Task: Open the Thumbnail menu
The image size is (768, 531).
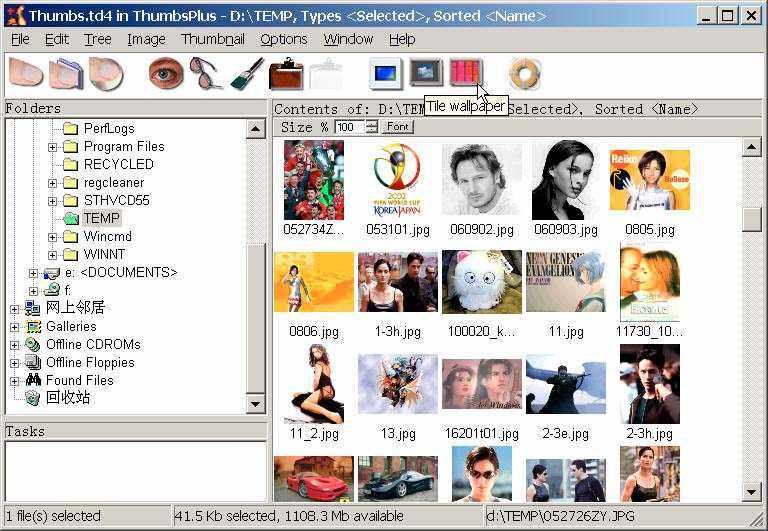Action: click(x=213, y=39)
